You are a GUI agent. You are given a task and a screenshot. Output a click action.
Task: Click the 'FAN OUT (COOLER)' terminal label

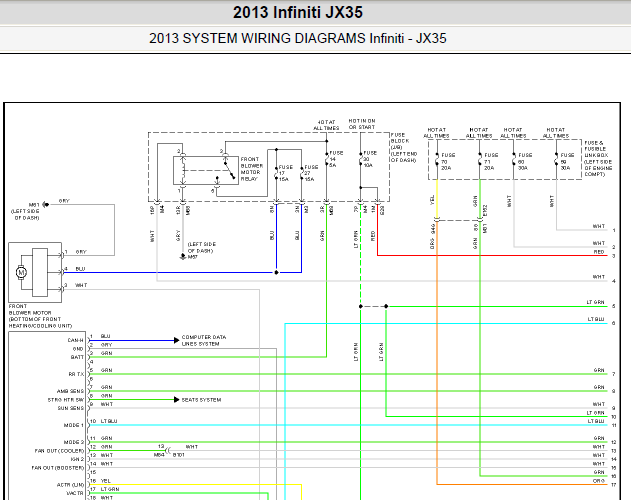(x=60, y=451)
